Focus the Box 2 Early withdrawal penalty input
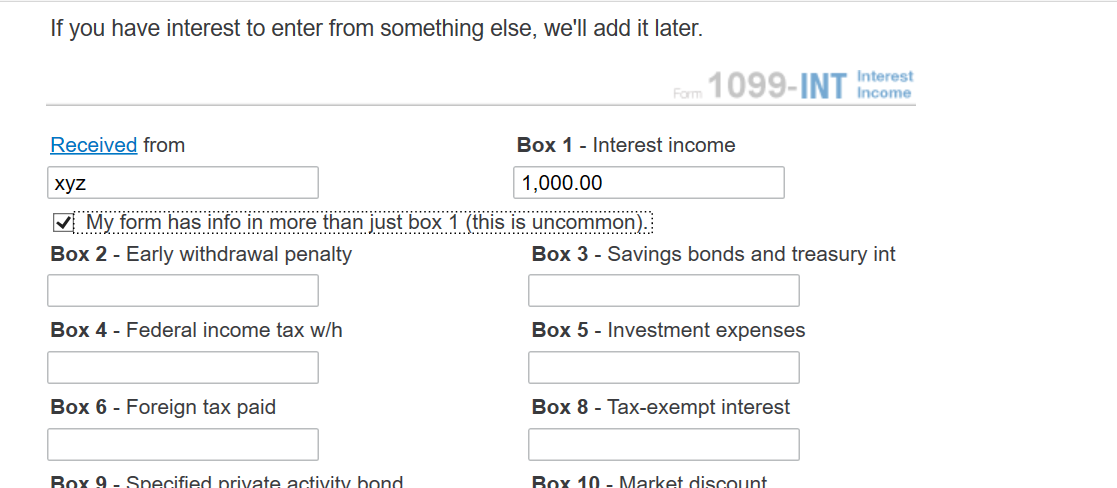1117x488 pixels. pyautogui.click(x=183, y=291)
